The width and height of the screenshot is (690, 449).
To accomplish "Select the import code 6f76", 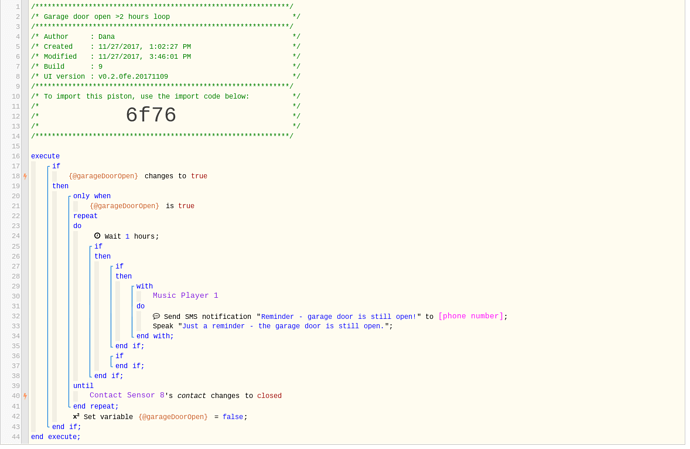I will [151, 115].
